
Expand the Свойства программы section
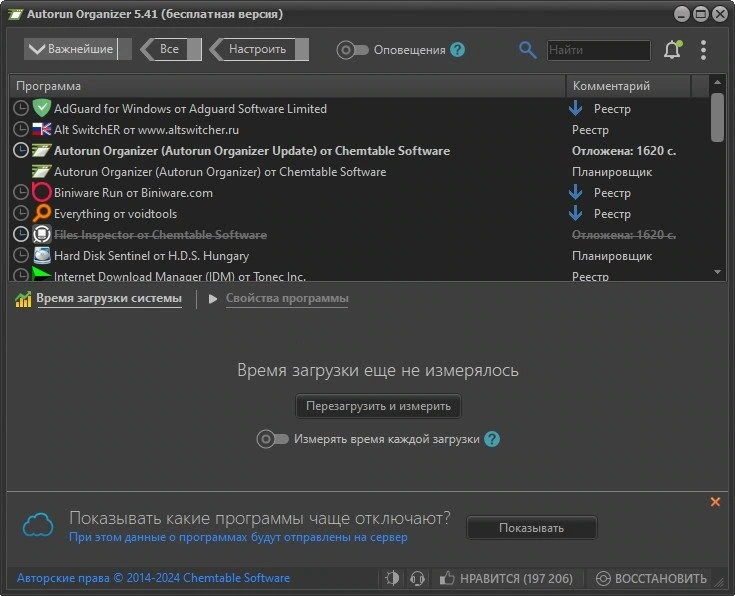point(287,298)
